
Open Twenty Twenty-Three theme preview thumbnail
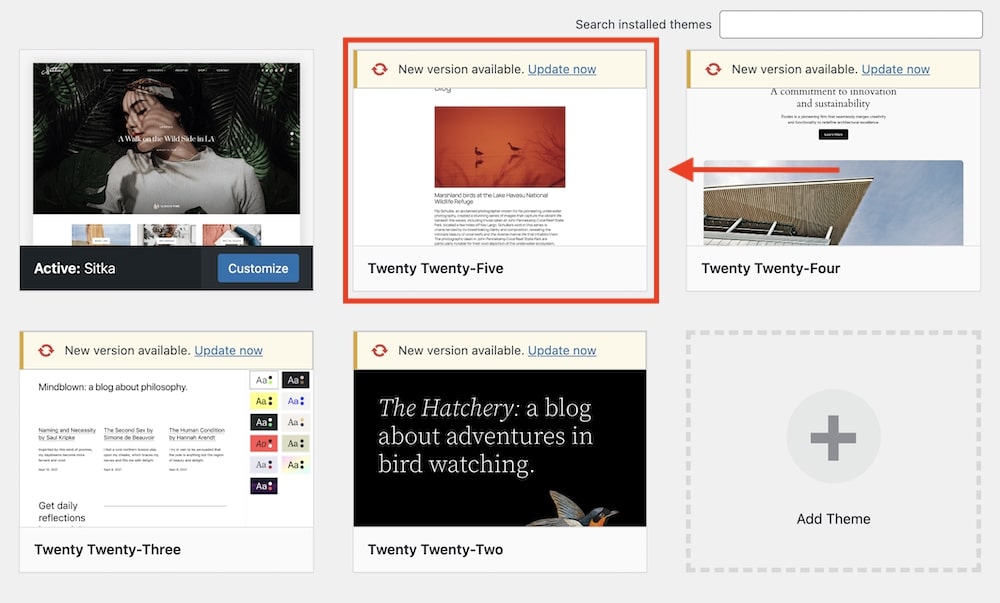pyautogui.click(x=166, y=447)
